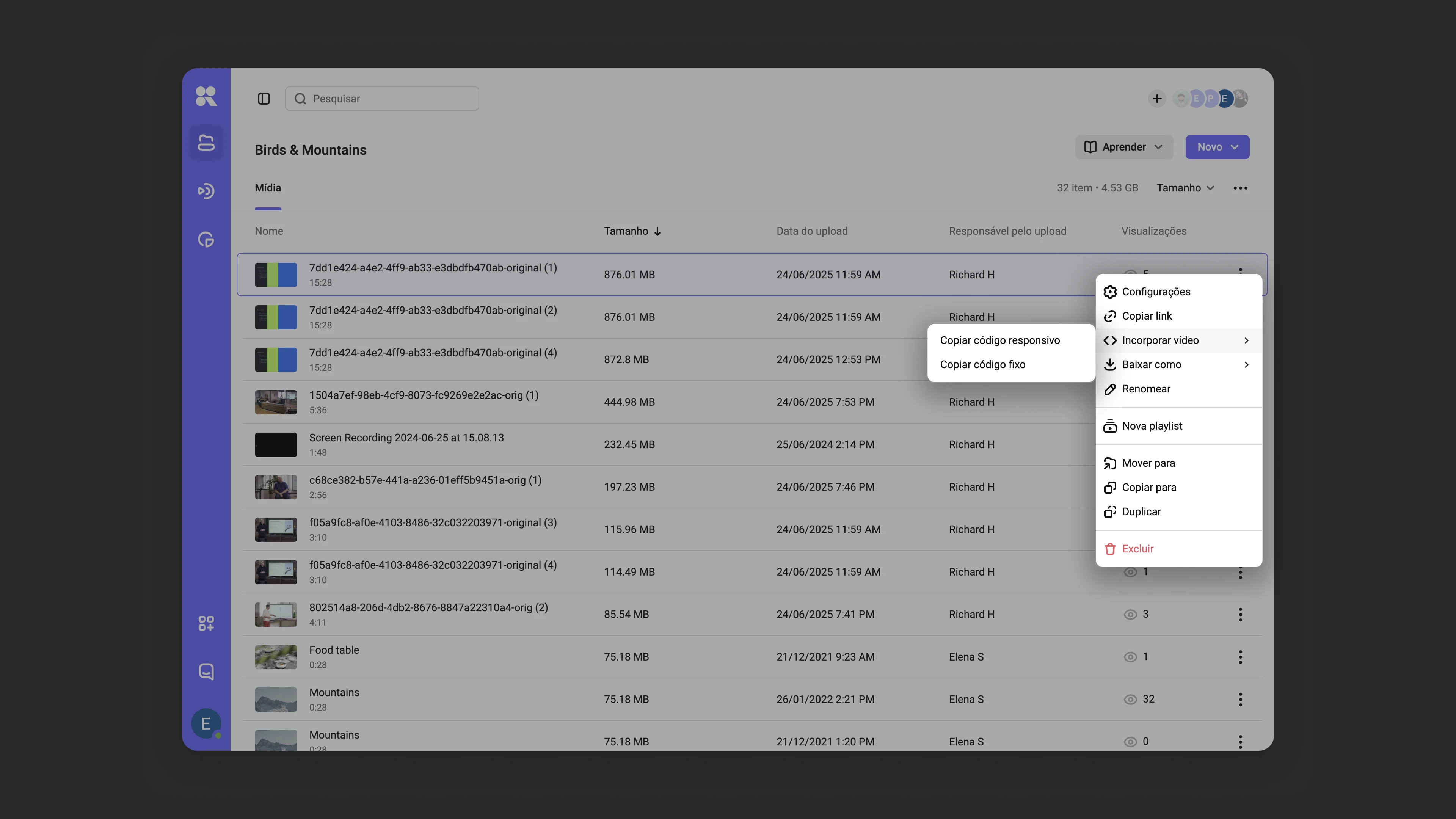This screenshot has height=819, width=1456.
Task: Toggle Tamanho column sort arrow
Action: tap(657, 231)
